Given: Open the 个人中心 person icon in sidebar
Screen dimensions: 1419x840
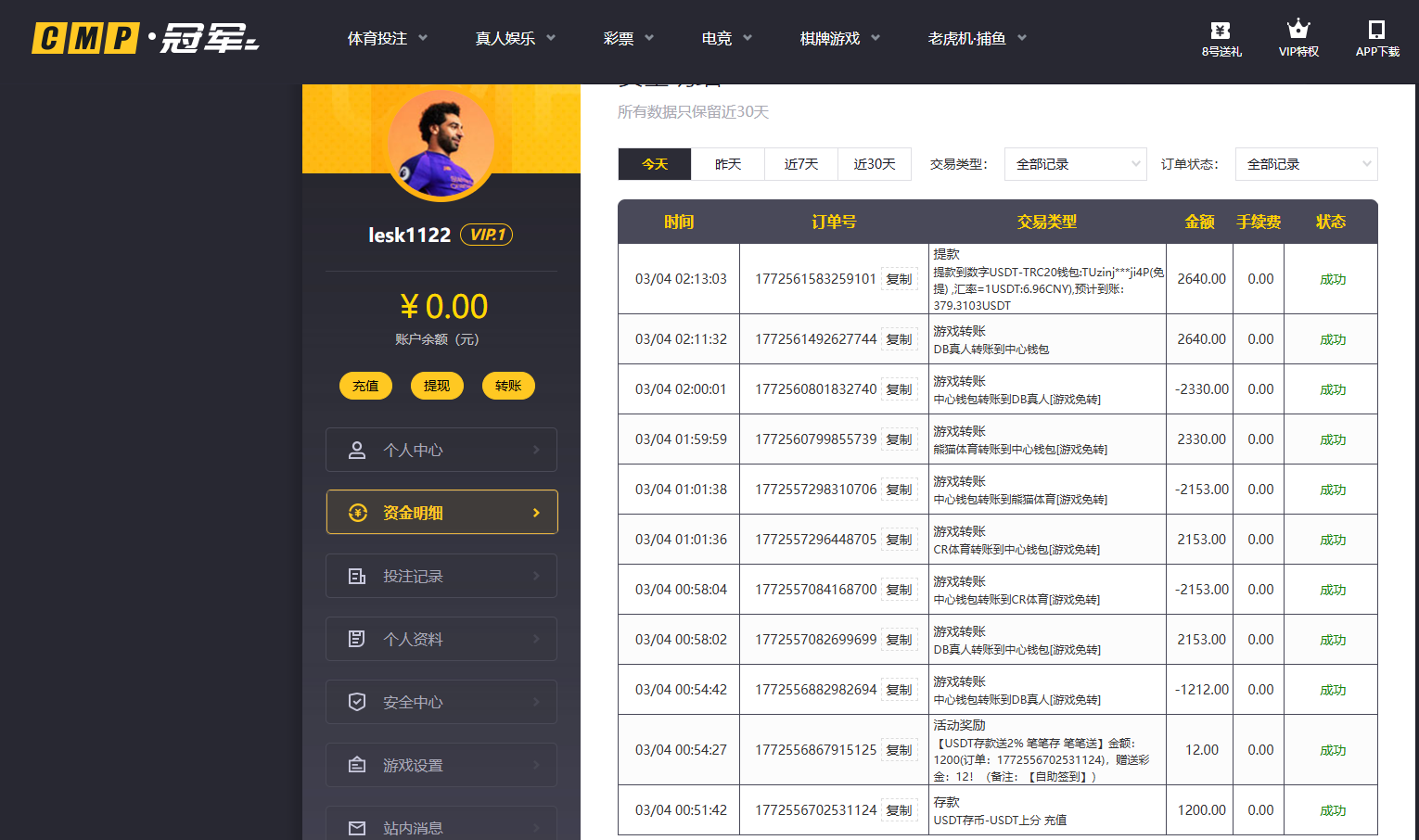Looking at the screenshot, I should 358,450.
